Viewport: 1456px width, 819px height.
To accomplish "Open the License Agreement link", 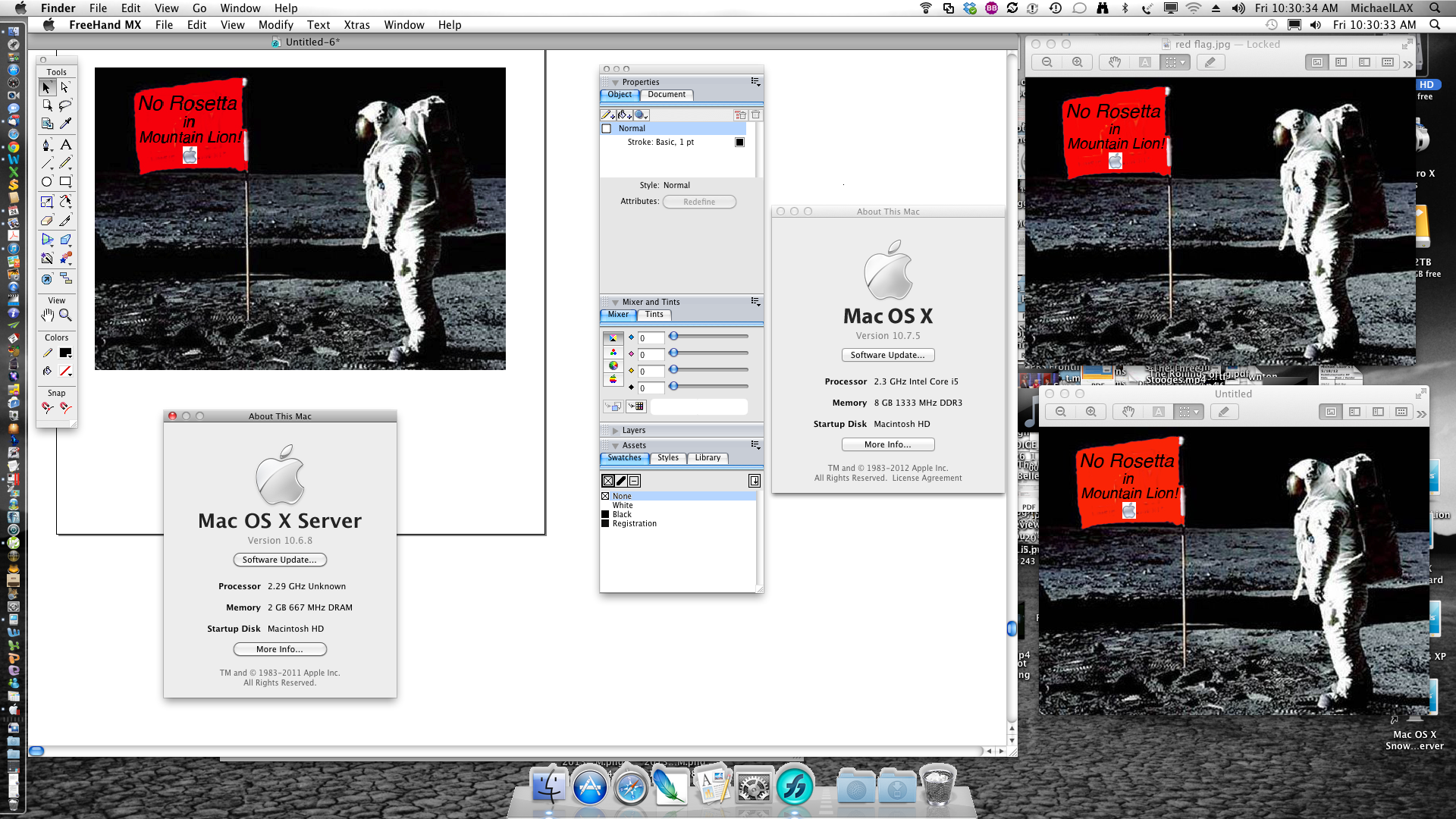I will [x=927, y=479].
